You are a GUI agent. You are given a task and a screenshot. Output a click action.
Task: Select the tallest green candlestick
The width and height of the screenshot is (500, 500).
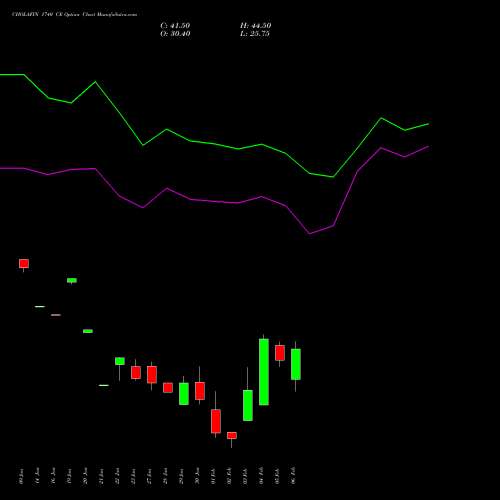pos(264,372)
